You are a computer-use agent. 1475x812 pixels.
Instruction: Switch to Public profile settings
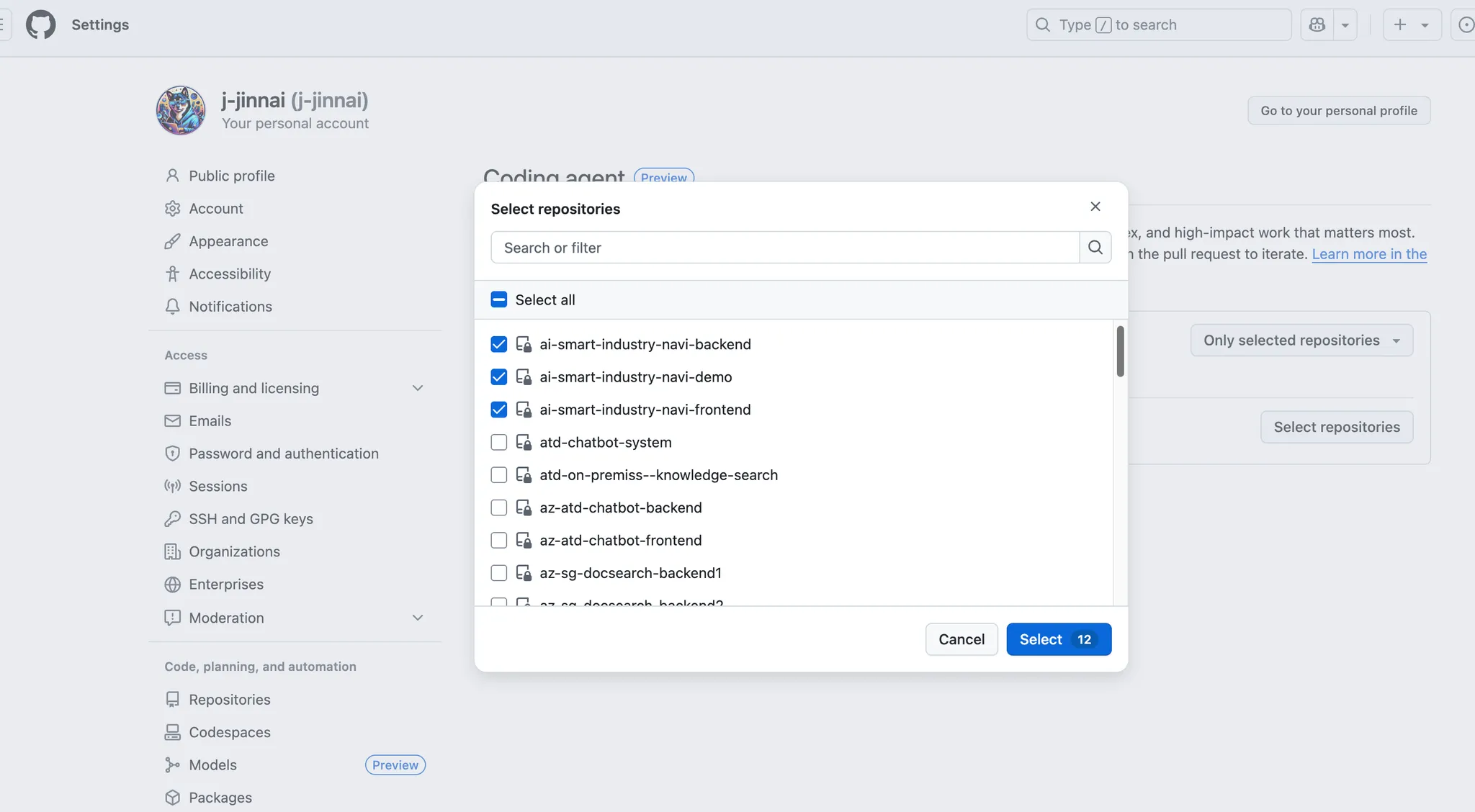pyautogui.click(x=231, y=175)
